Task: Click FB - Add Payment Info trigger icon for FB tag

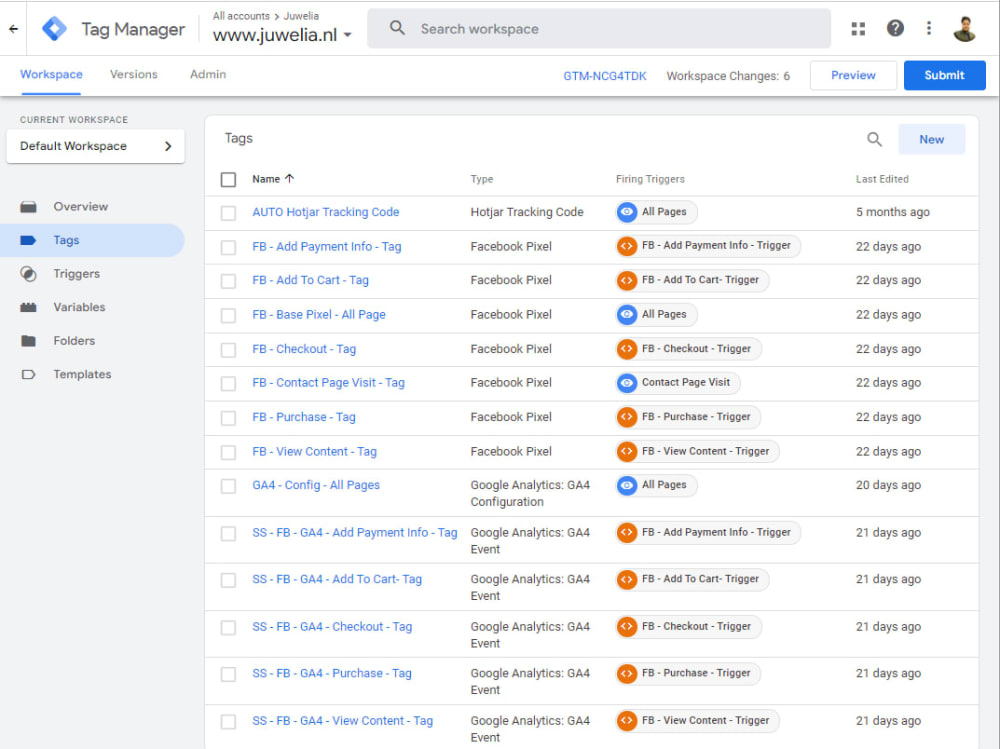Action: point(627,246)
